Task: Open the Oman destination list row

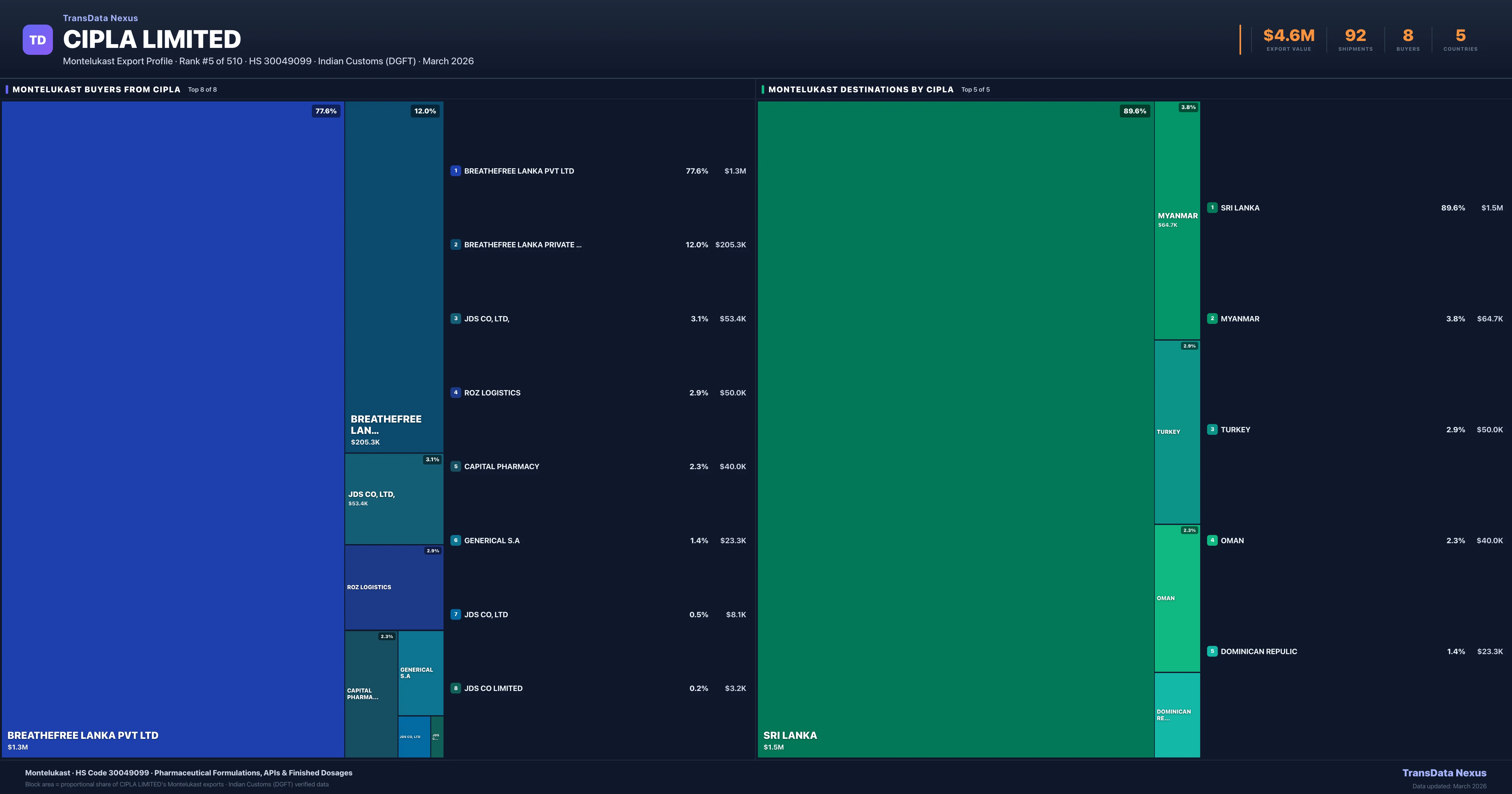Action: click(x=1355, y=540)
